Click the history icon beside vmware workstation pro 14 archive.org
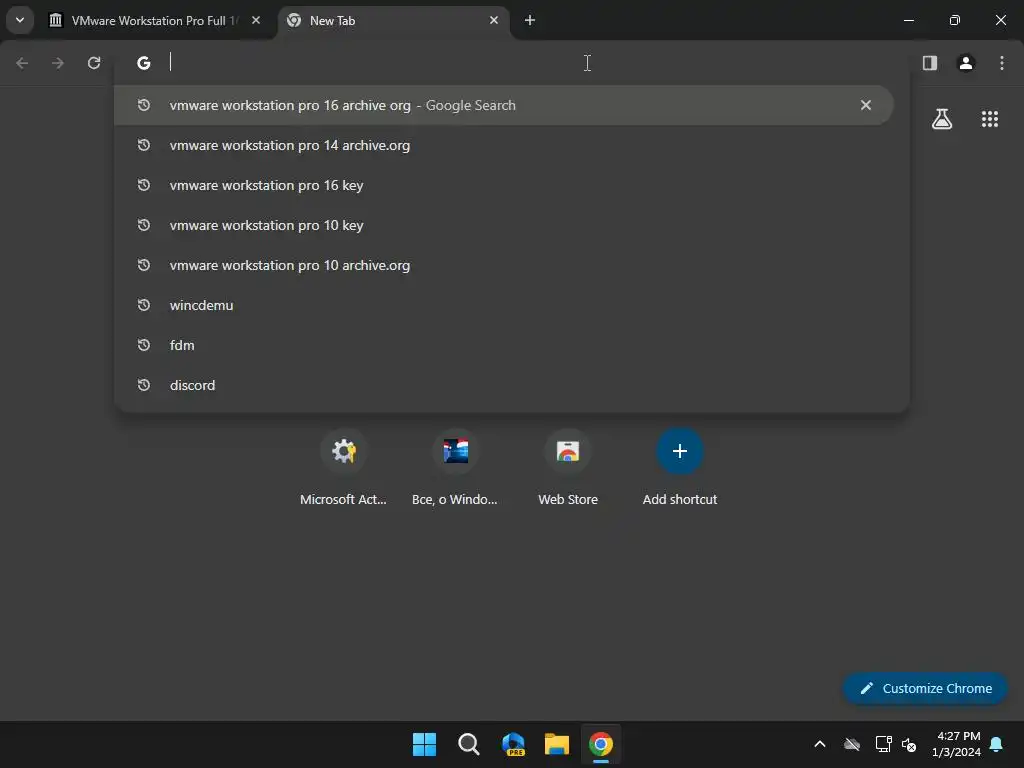 tap(144, 145)
